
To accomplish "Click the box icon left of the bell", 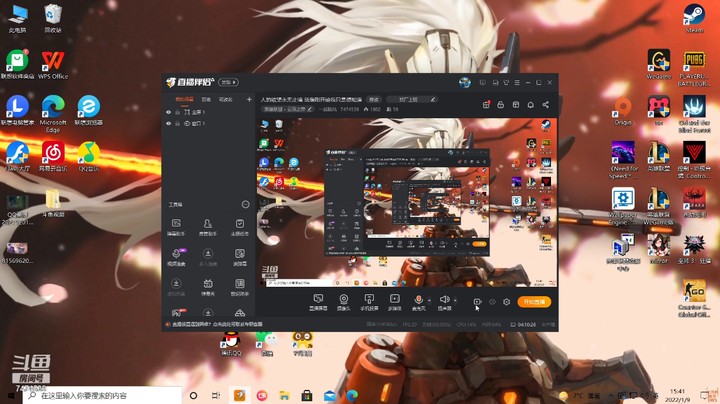I will pyautogui.click(x=516, y=105).
